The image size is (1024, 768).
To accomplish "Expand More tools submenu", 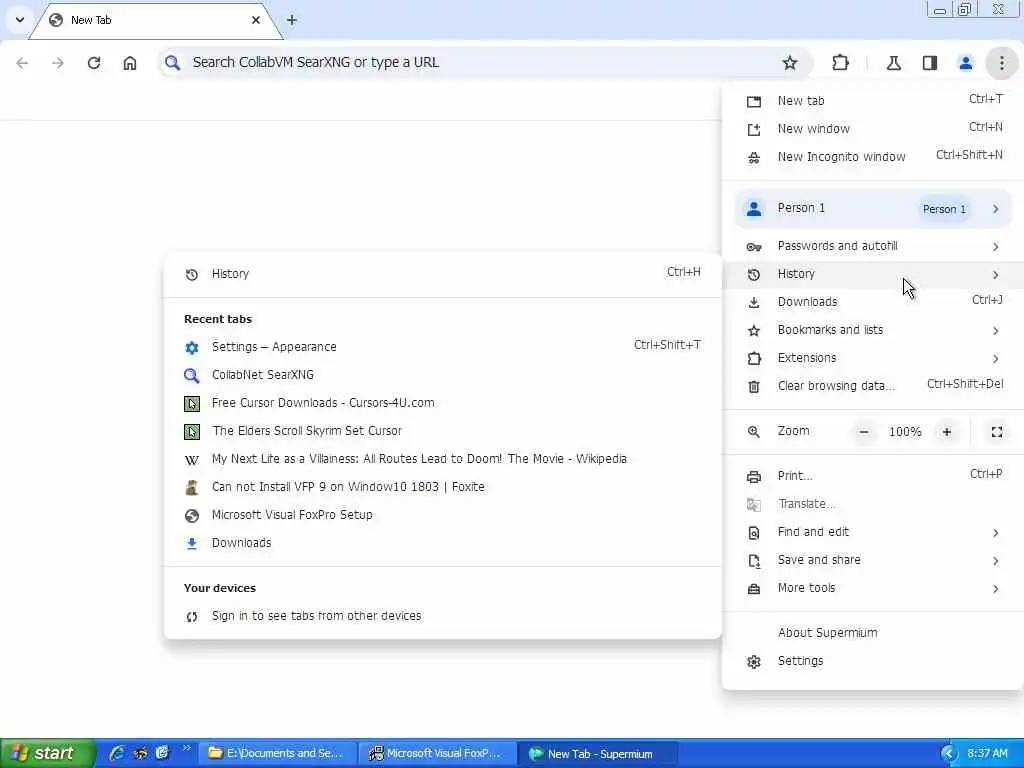I will (x=873, y=588).
